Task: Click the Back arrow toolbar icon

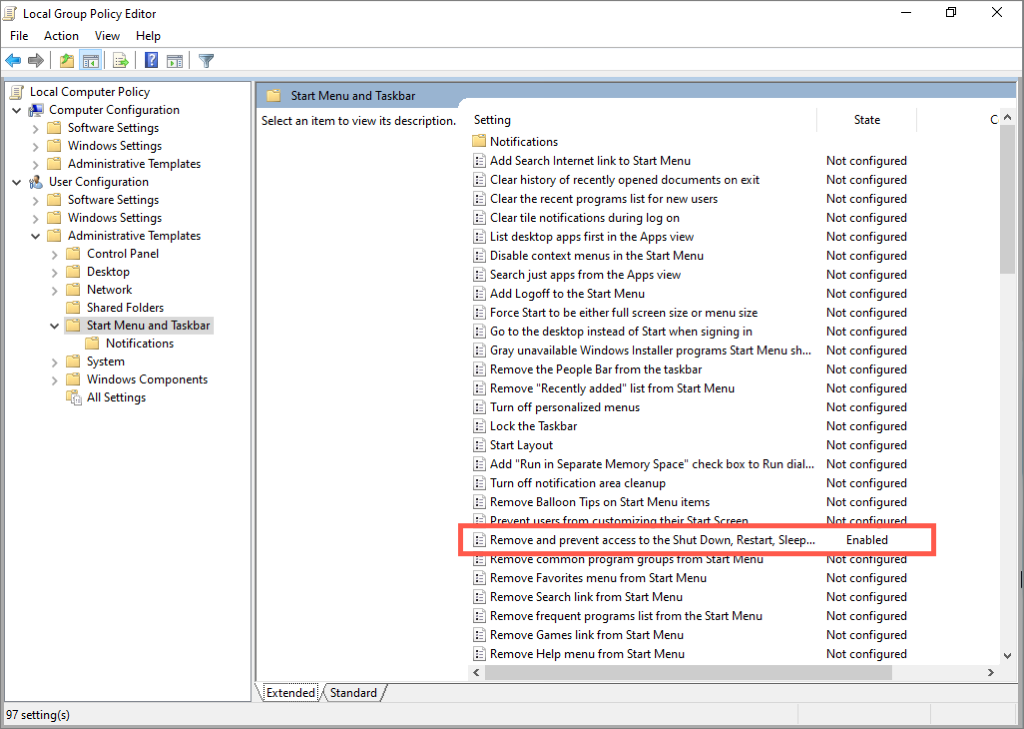Action: [x=13, y=61]
